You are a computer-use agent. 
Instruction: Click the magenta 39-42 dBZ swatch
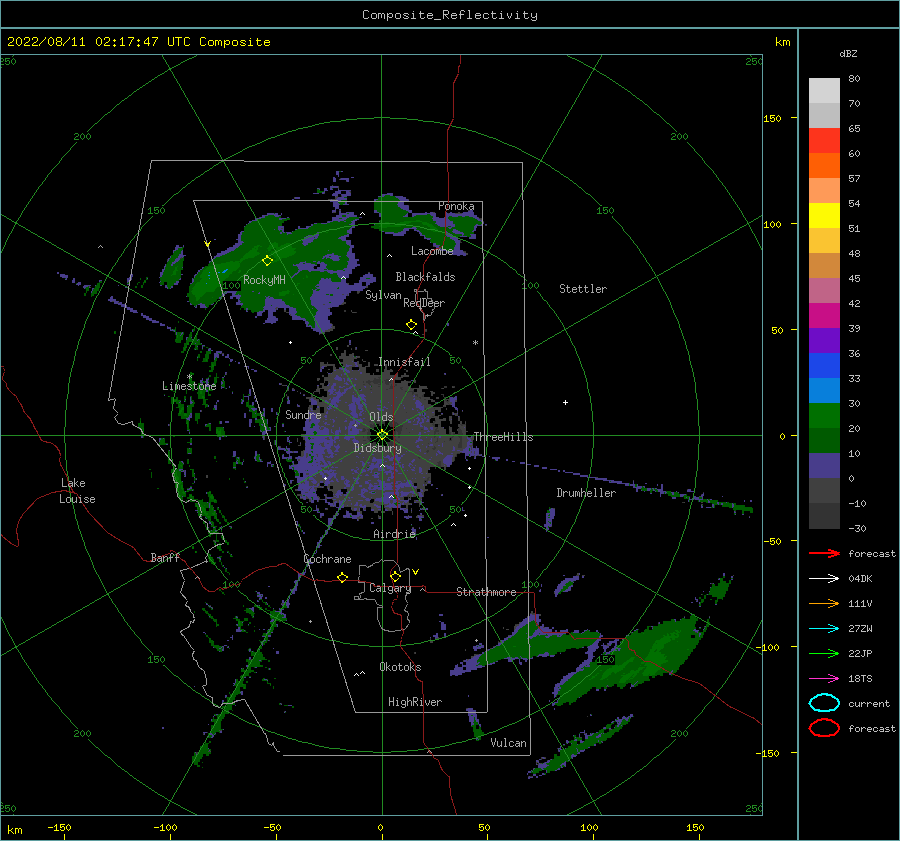(x=824, y=316)
